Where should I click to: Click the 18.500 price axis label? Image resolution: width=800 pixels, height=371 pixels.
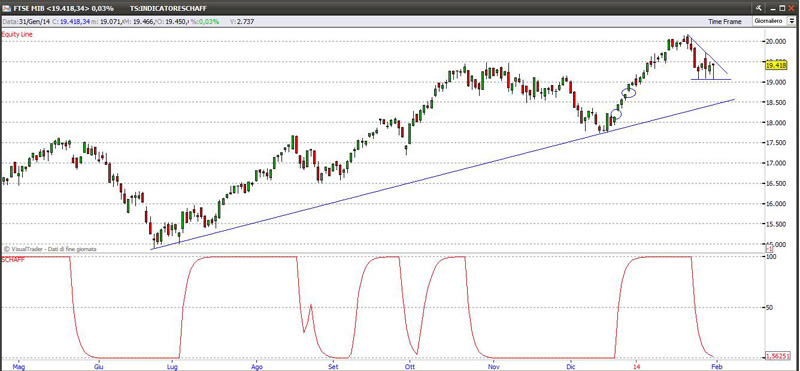776,103
